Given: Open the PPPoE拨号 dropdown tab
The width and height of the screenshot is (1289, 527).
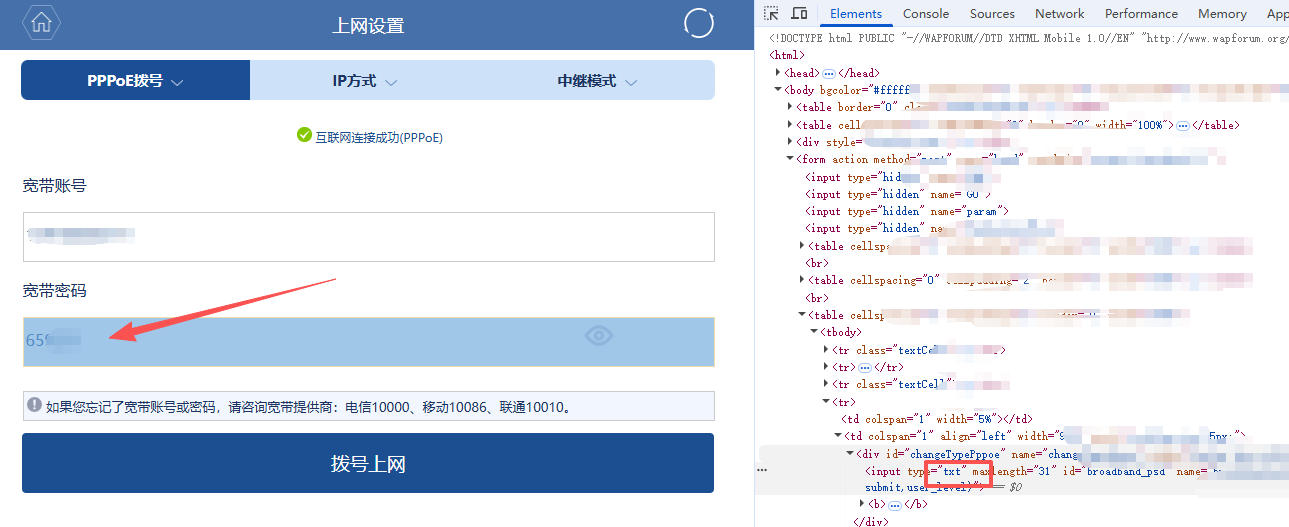Looking at the screenshot, I should 135,81.
